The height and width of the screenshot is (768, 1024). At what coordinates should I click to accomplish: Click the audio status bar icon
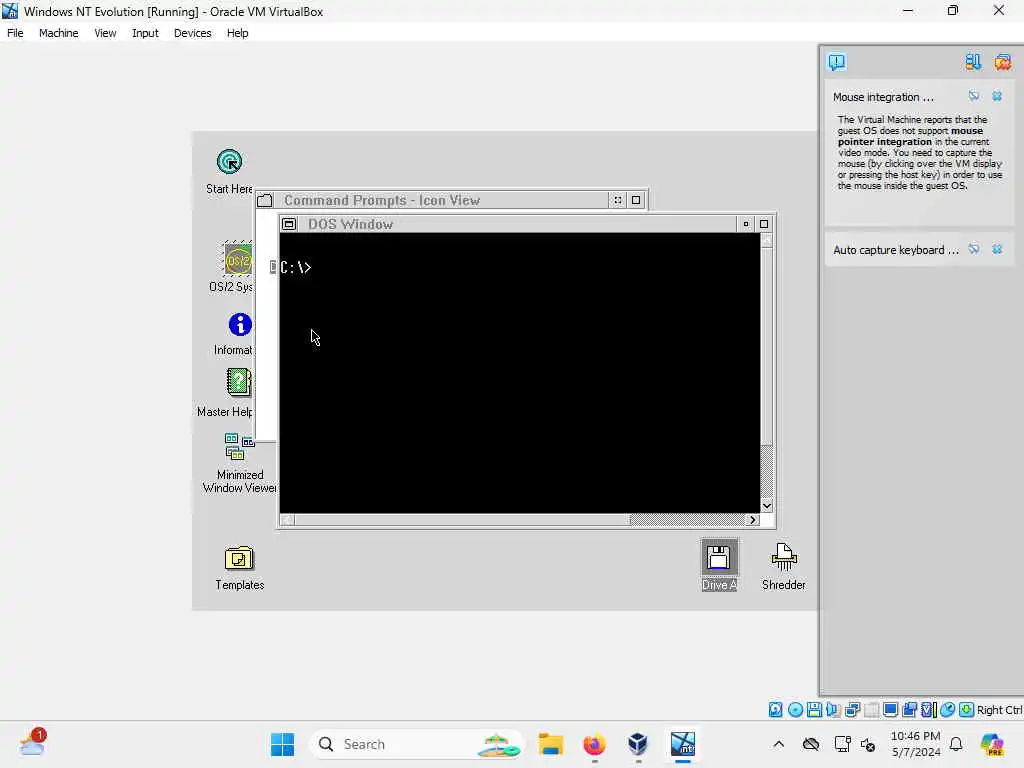pyautogui.click(x=833, y=710)
